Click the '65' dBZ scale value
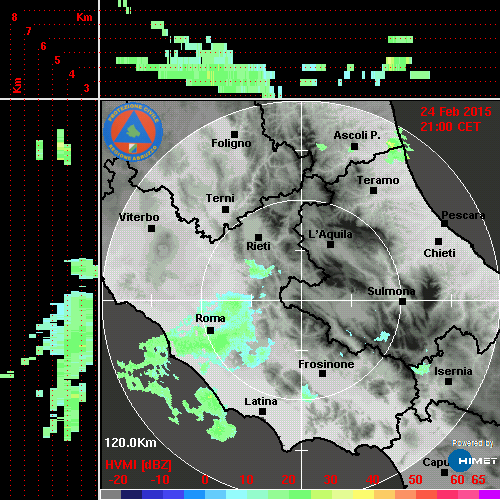Viewport: 500px width, 500px height. [x=478, y=480]
